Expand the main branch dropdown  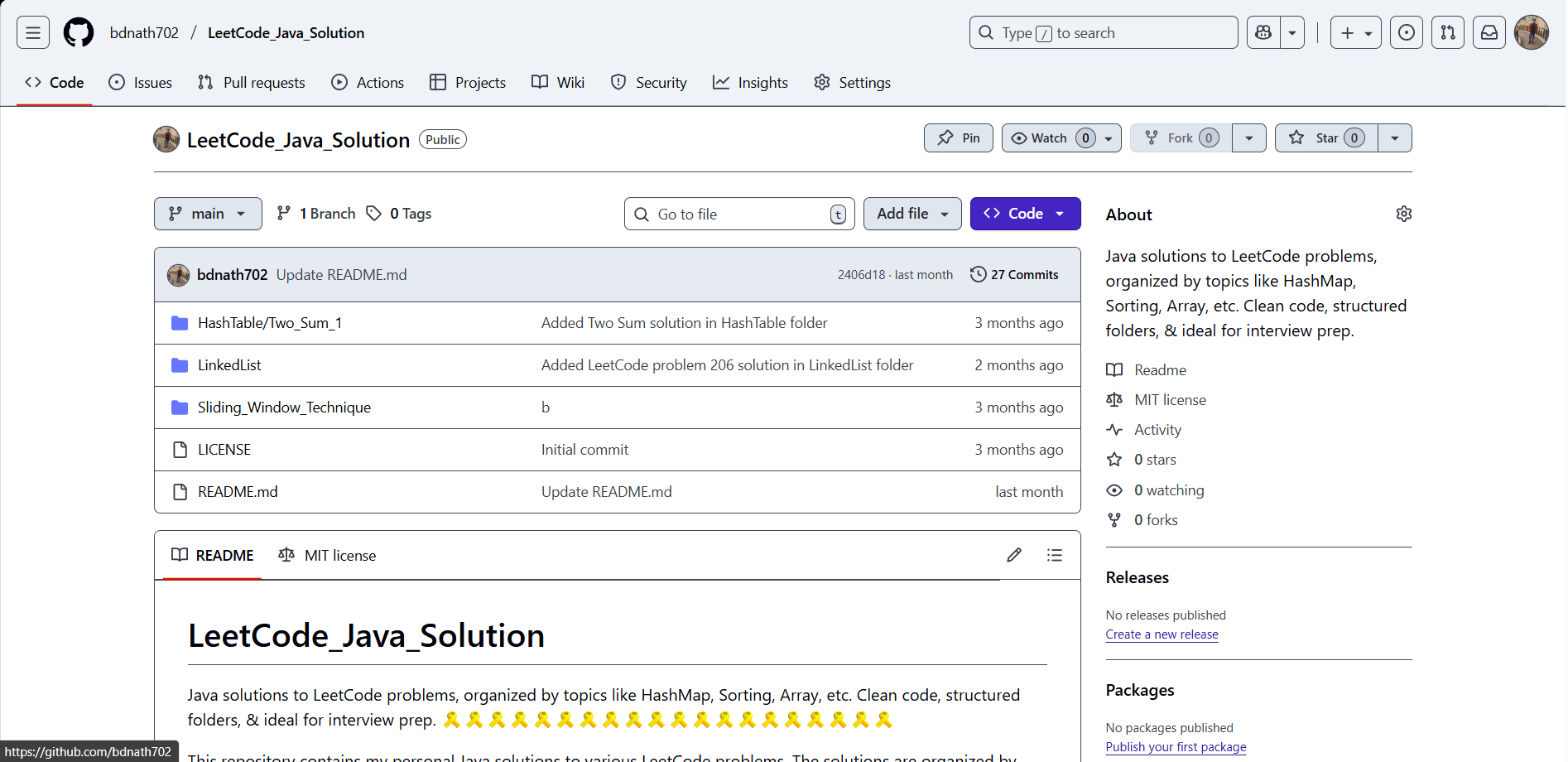[208, 214]
